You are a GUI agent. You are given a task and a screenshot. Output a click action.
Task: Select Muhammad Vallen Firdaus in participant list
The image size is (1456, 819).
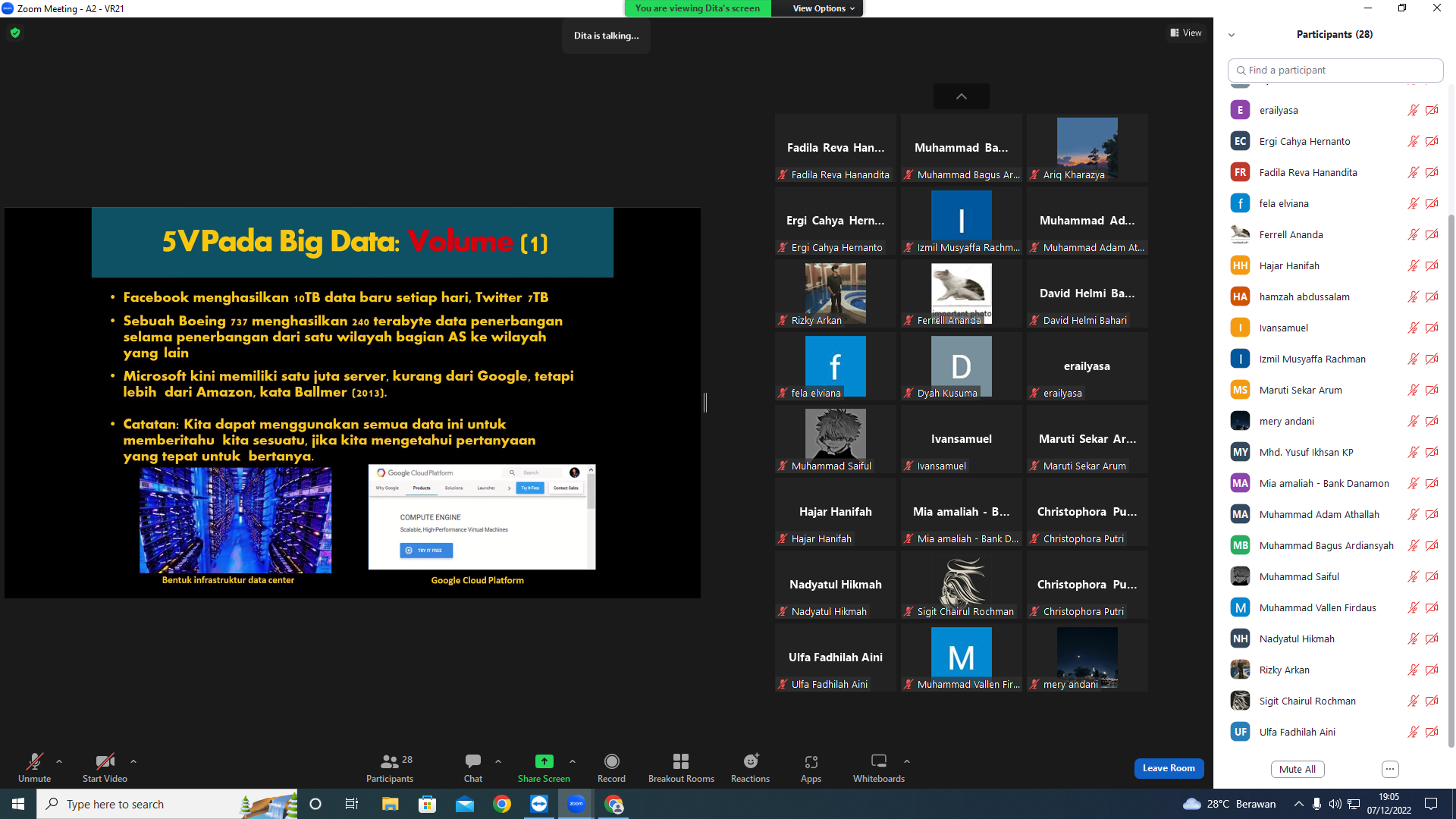pyautogui.click(x=1335, y=607)
